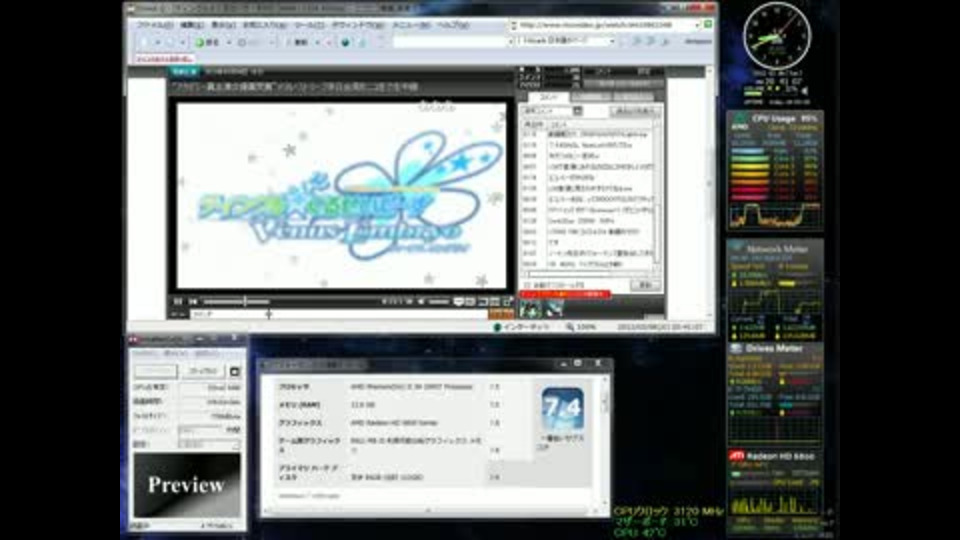Click the analog clock gadget
Screen dimensions: 960x540
coord(776,36)
